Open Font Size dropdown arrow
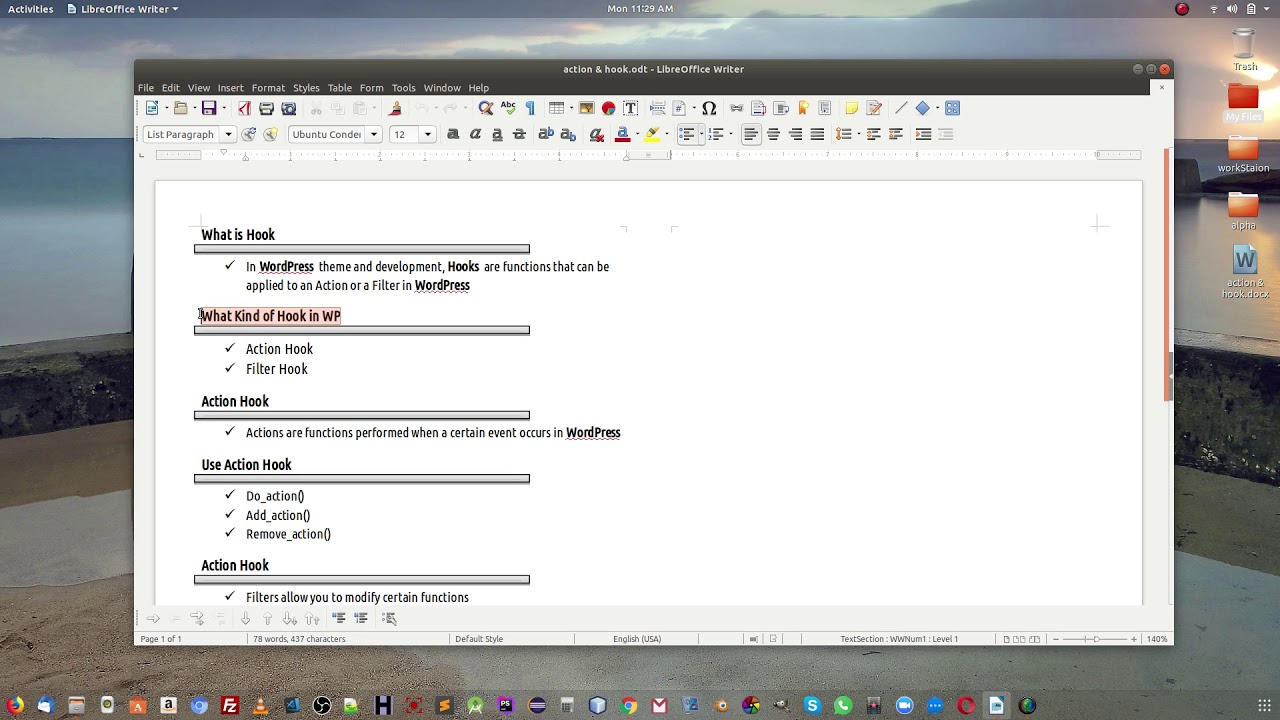1280x720 pixels. point(427,134)
